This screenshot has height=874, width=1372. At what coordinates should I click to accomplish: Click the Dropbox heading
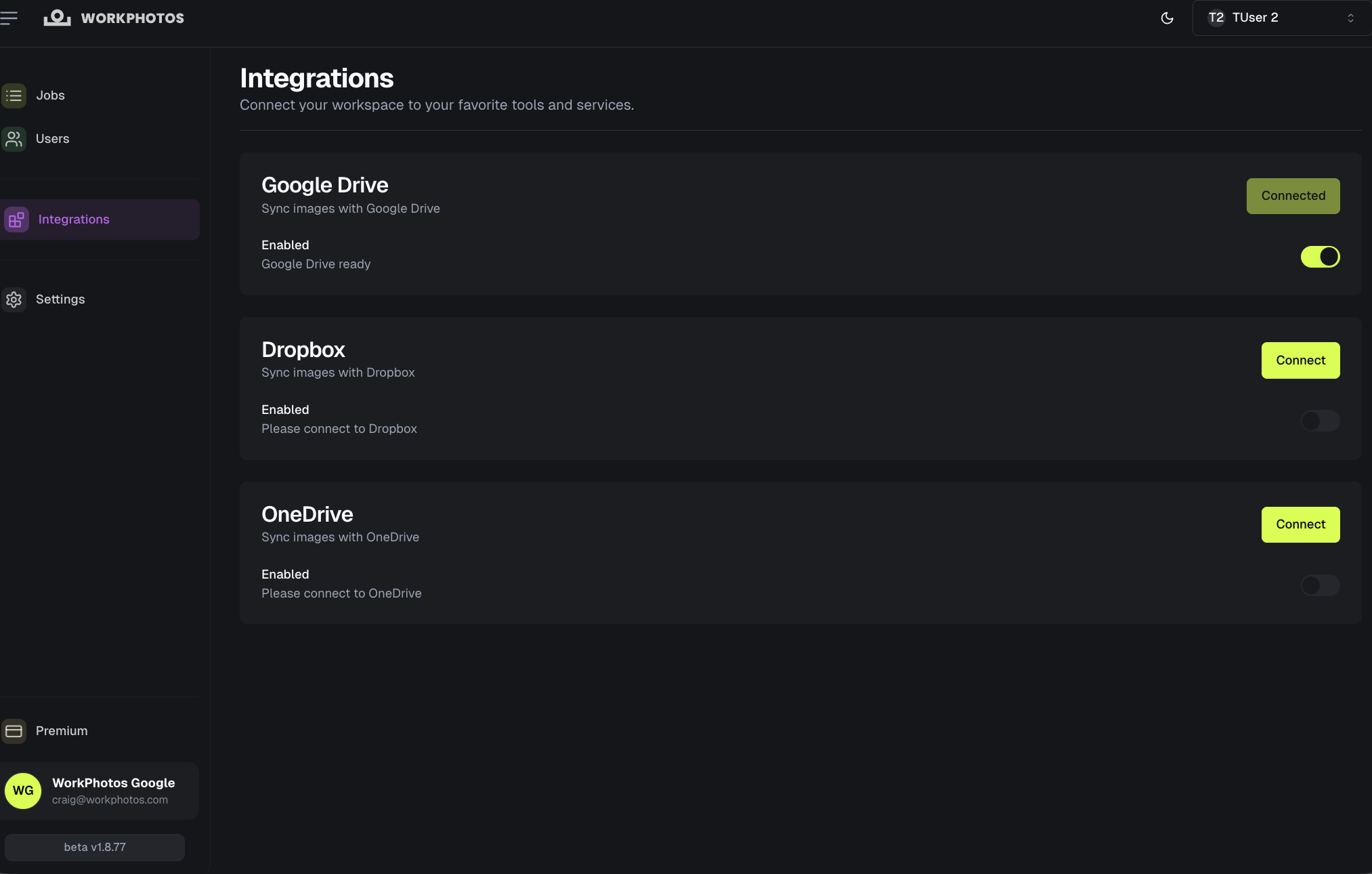[303, 350]
